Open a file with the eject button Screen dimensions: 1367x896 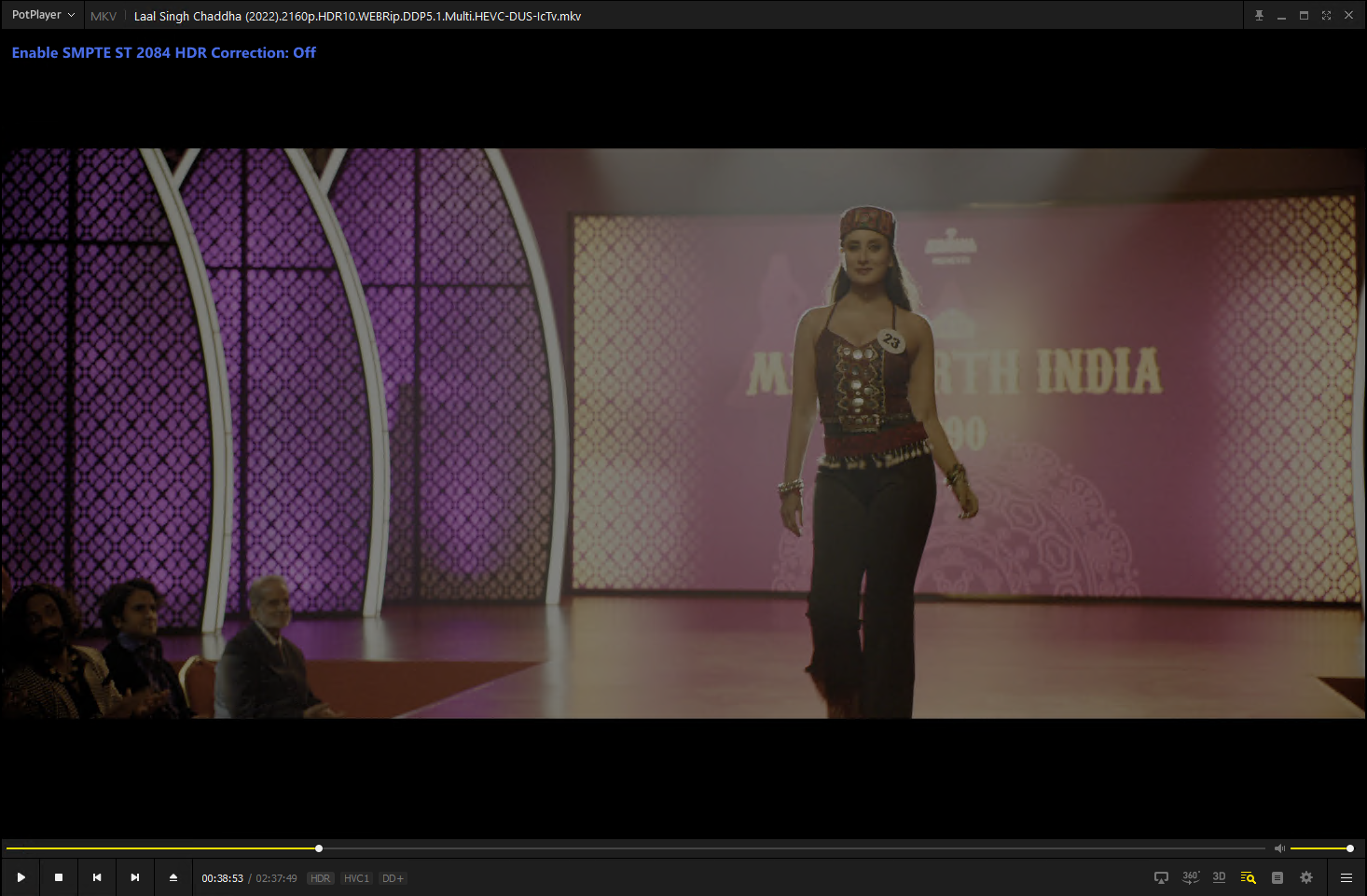pos(173,877)
